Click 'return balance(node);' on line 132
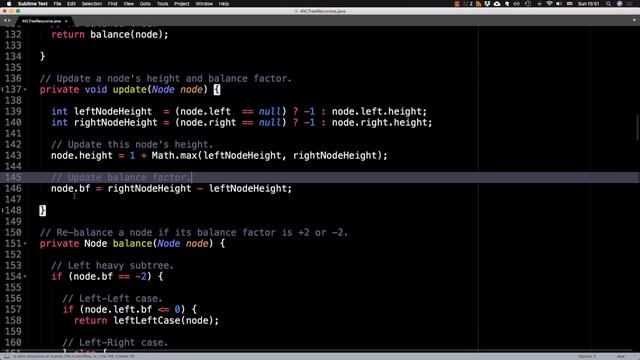Image resolution: width=640 pixels, height=360 pixels. pyautogui.click(x=109, y=35)
